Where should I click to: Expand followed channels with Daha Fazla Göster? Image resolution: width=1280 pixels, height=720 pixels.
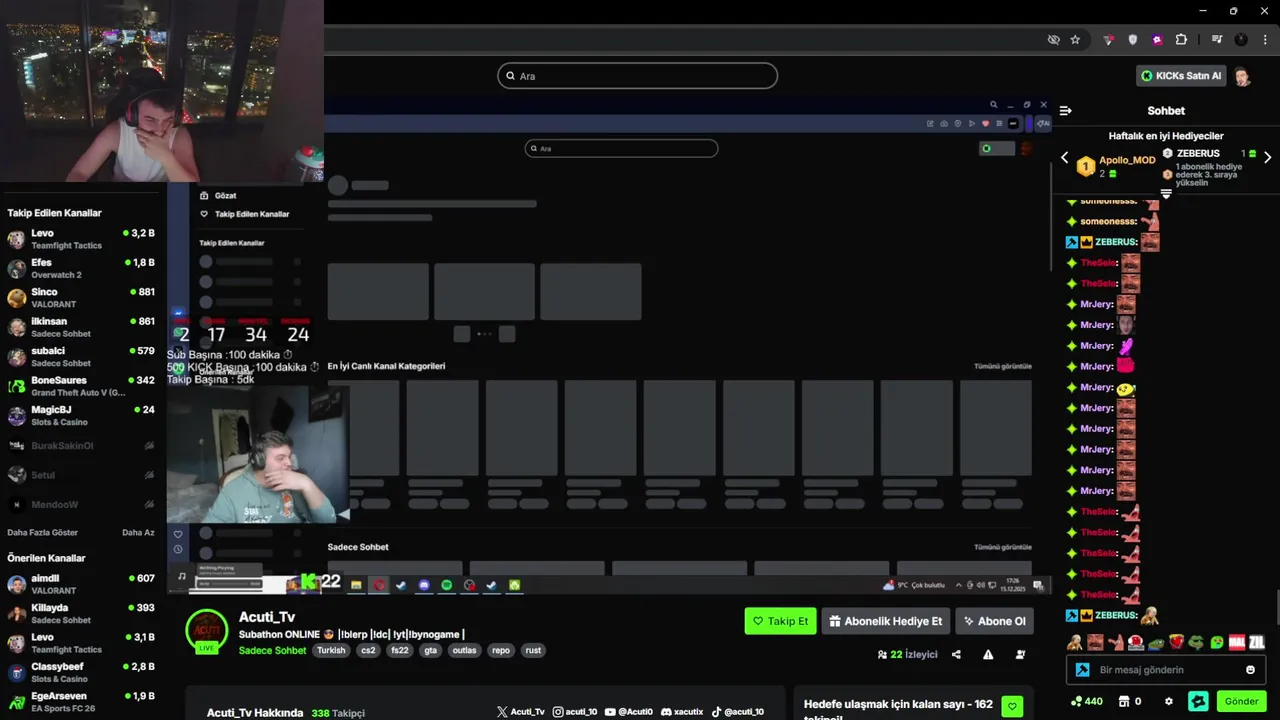pos(42,533)
